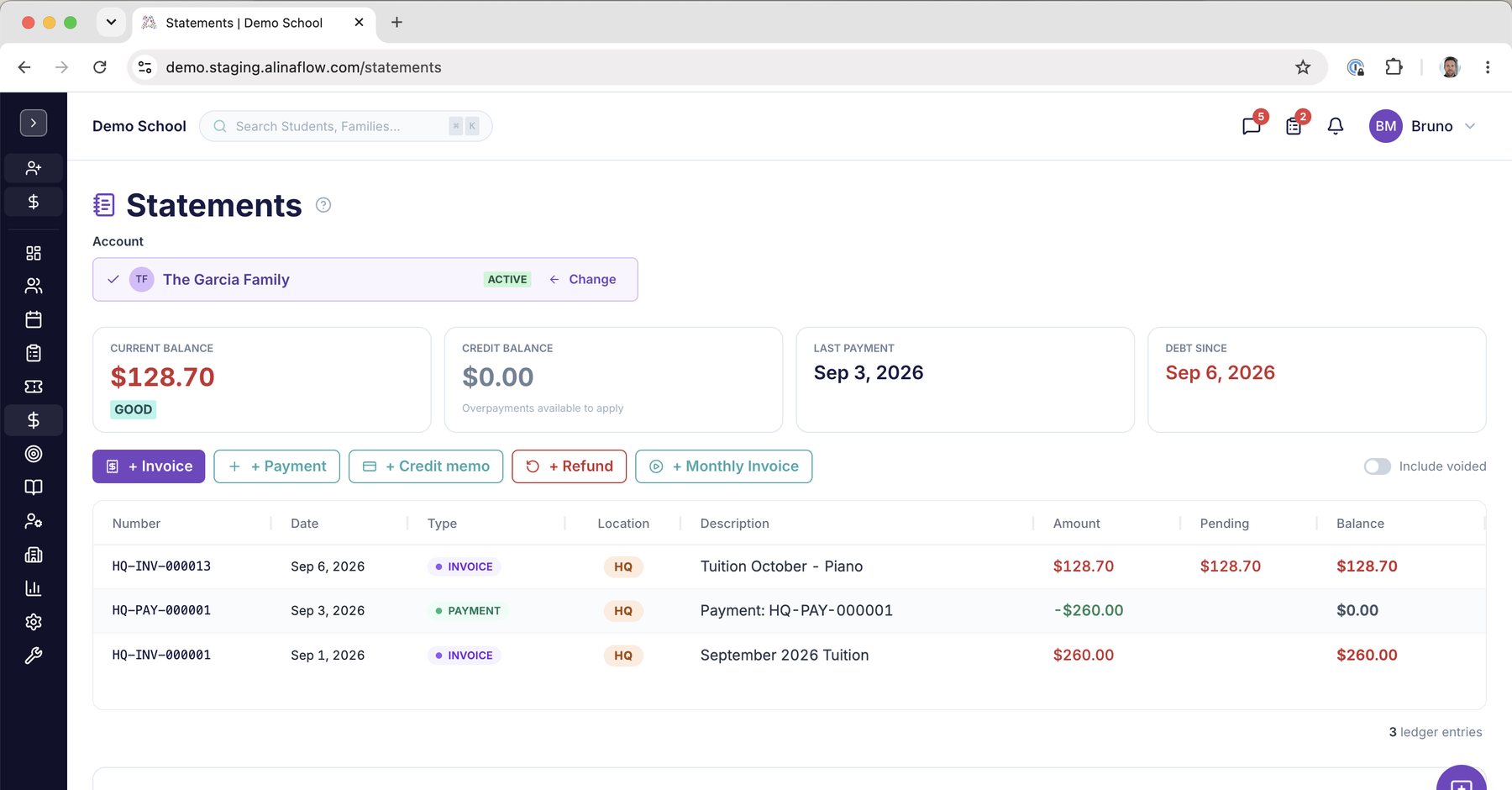Click Change to switch account
The height and width of the screenshot is (790, 1512).
click(583, 279)
